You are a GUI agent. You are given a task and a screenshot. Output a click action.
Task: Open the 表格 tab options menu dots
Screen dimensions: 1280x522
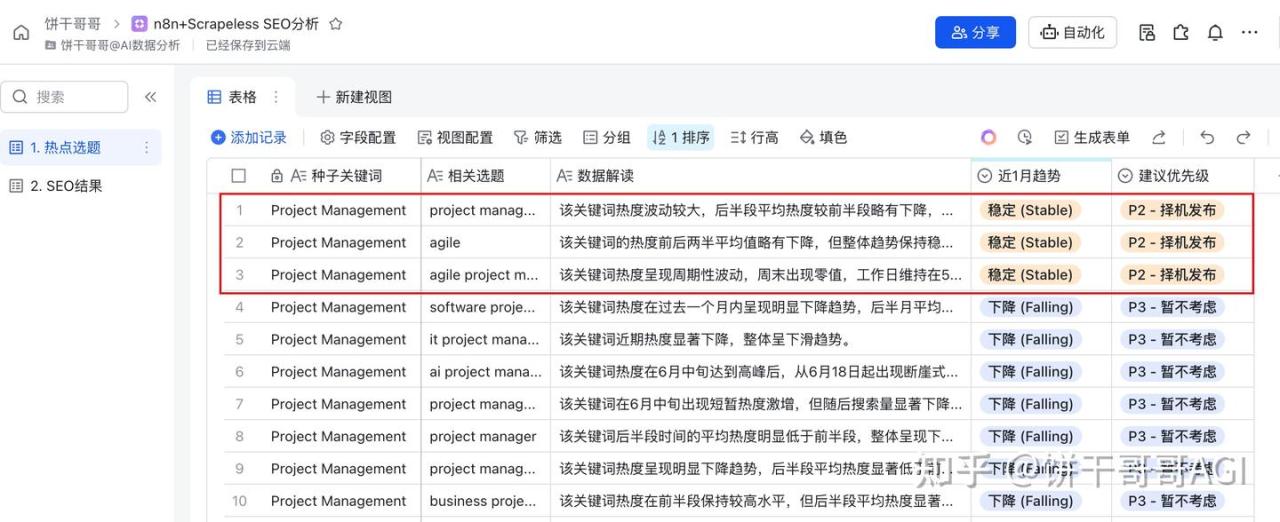coord(276,97)
